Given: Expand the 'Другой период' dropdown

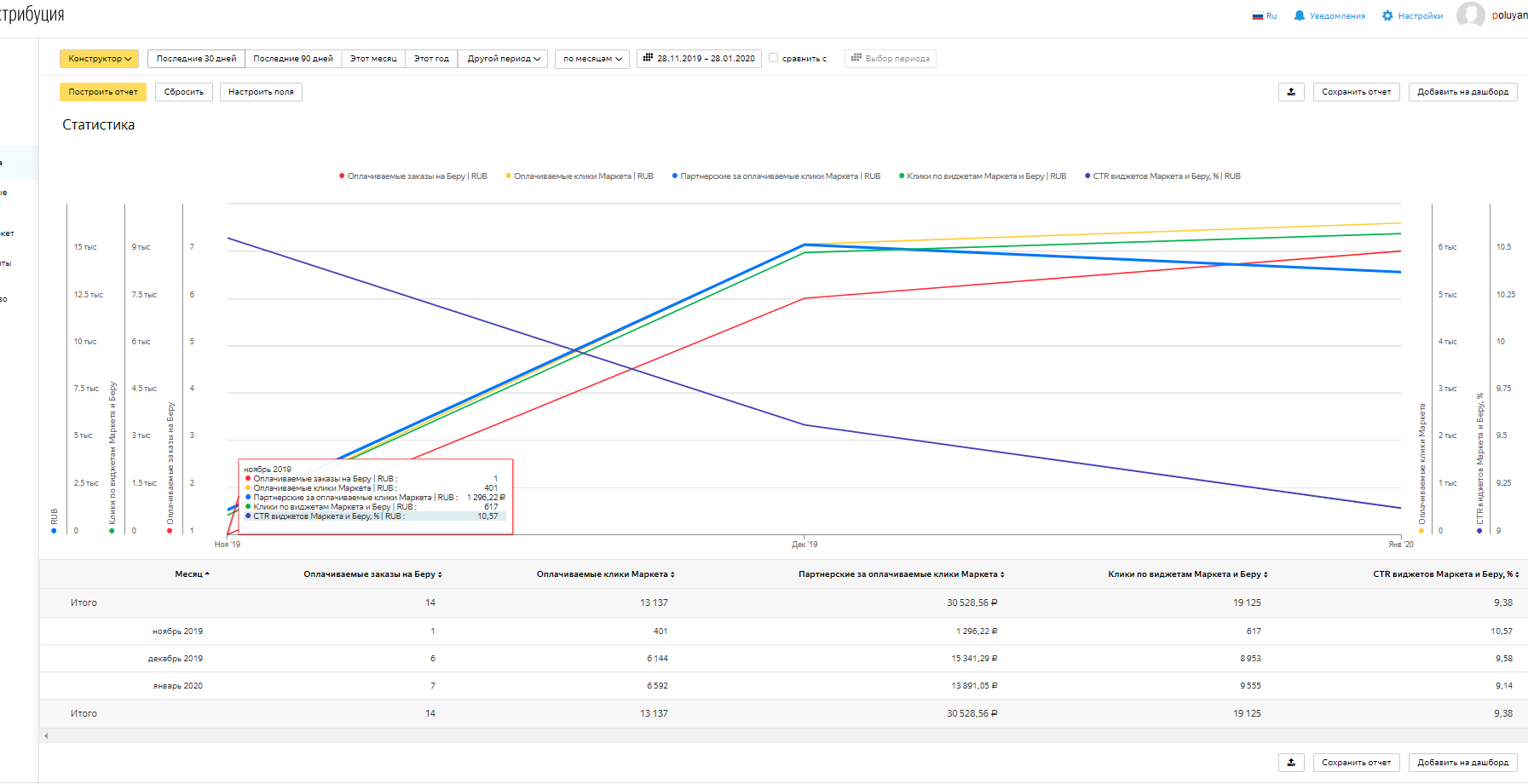Looking at the screenshot, I should point(504,59).
